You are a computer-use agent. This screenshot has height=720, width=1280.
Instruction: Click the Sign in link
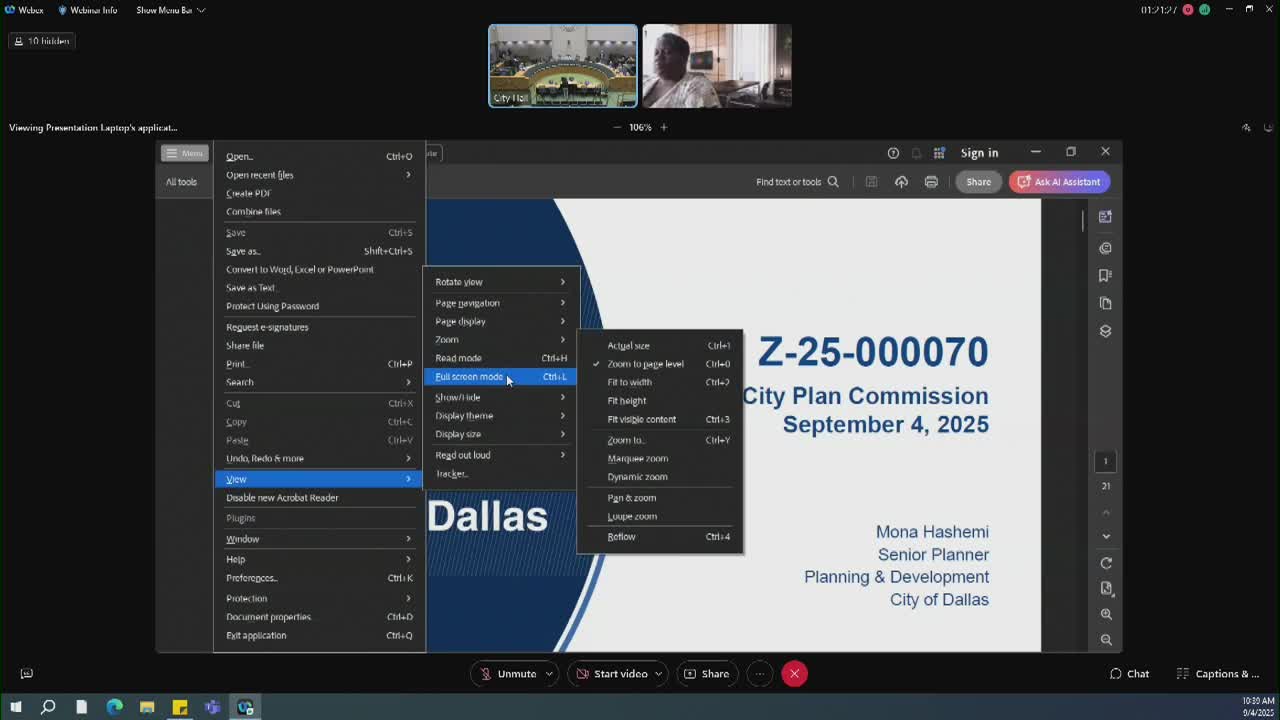(979, 153)
